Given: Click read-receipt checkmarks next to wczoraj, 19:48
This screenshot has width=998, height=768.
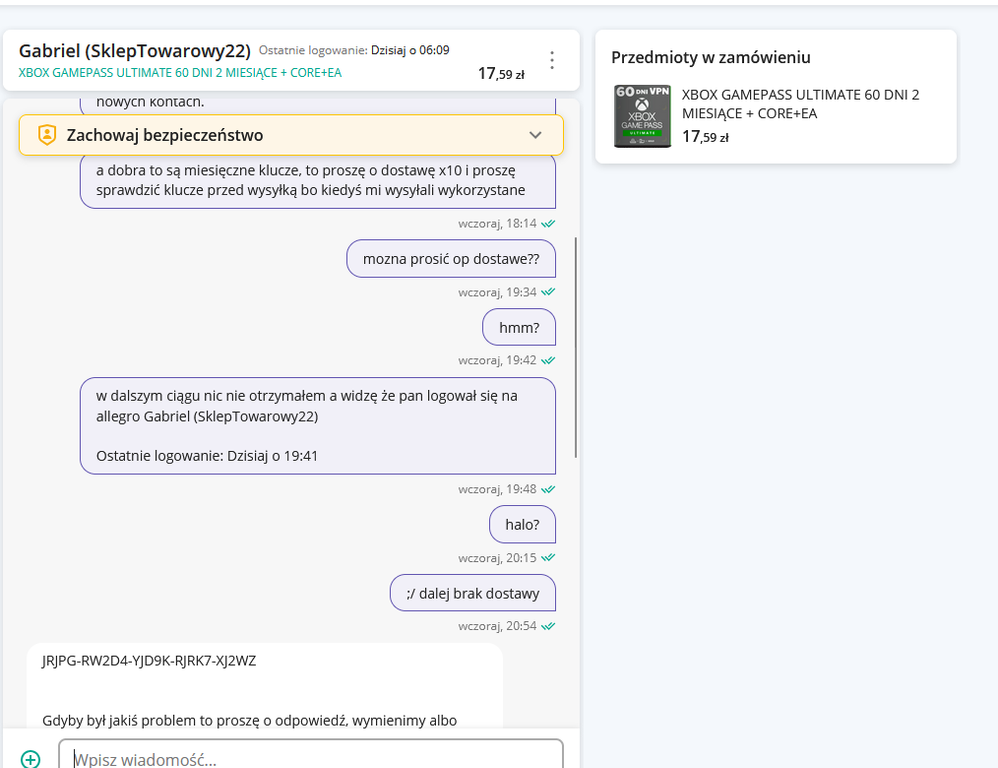Looking at the screenshot, I should pos(548,489).
